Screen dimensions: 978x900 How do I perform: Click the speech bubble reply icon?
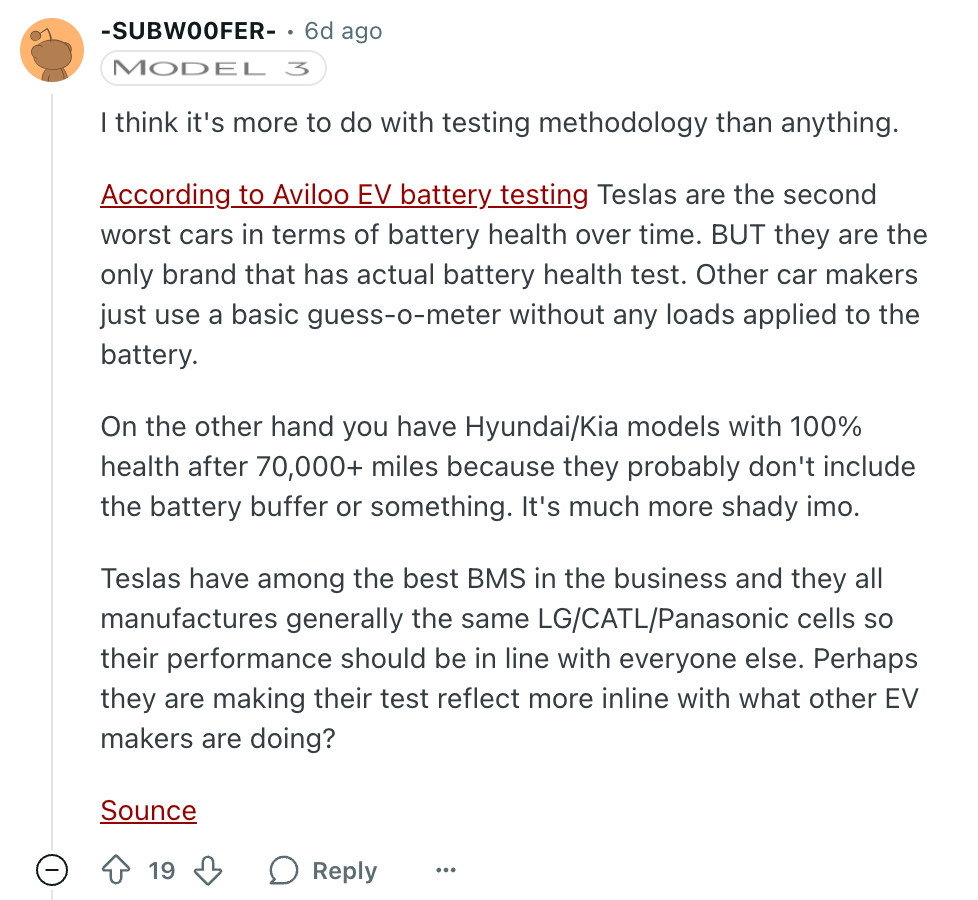284,871
